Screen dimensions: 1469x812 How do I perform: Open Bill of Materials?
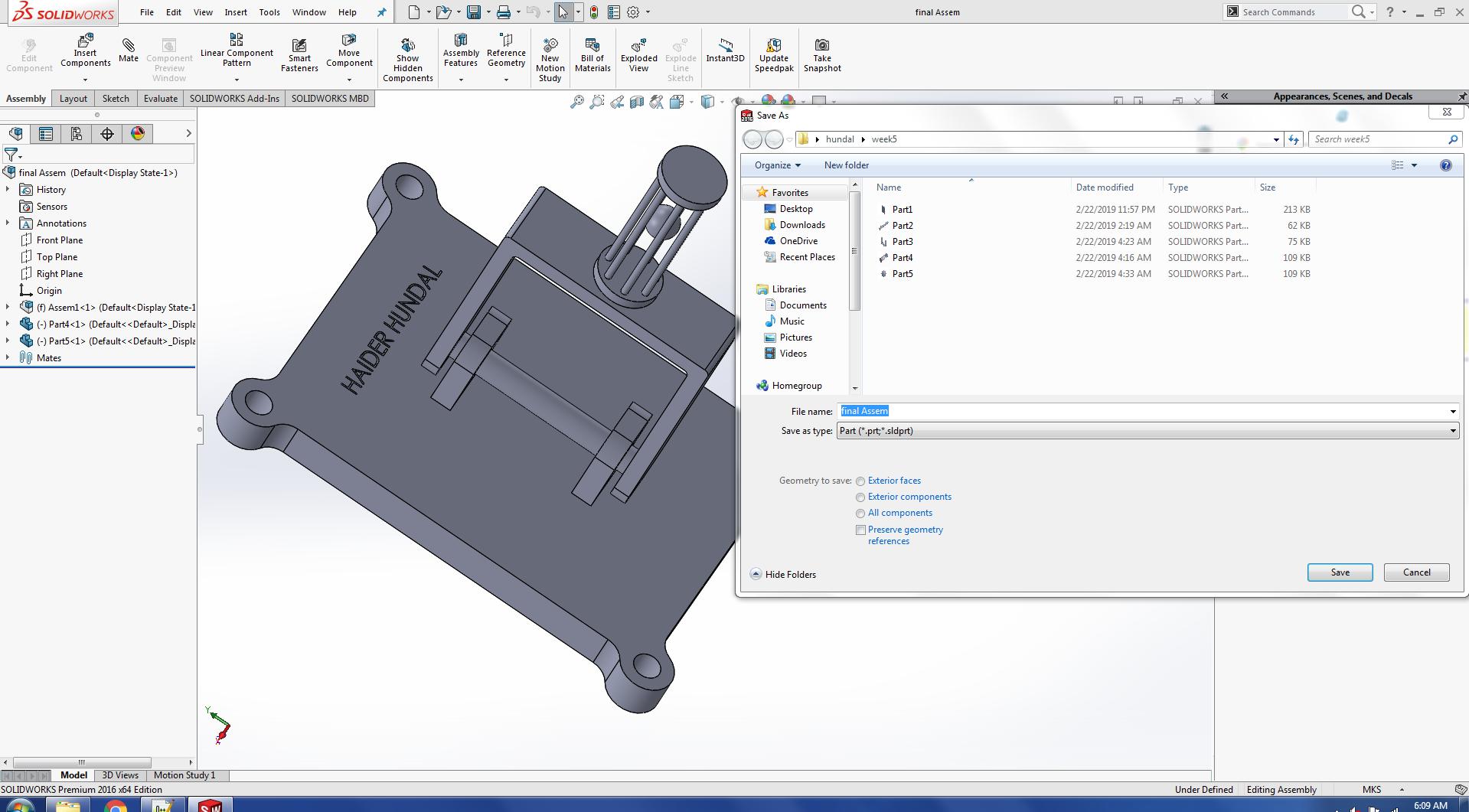click(x=592, y=46)
